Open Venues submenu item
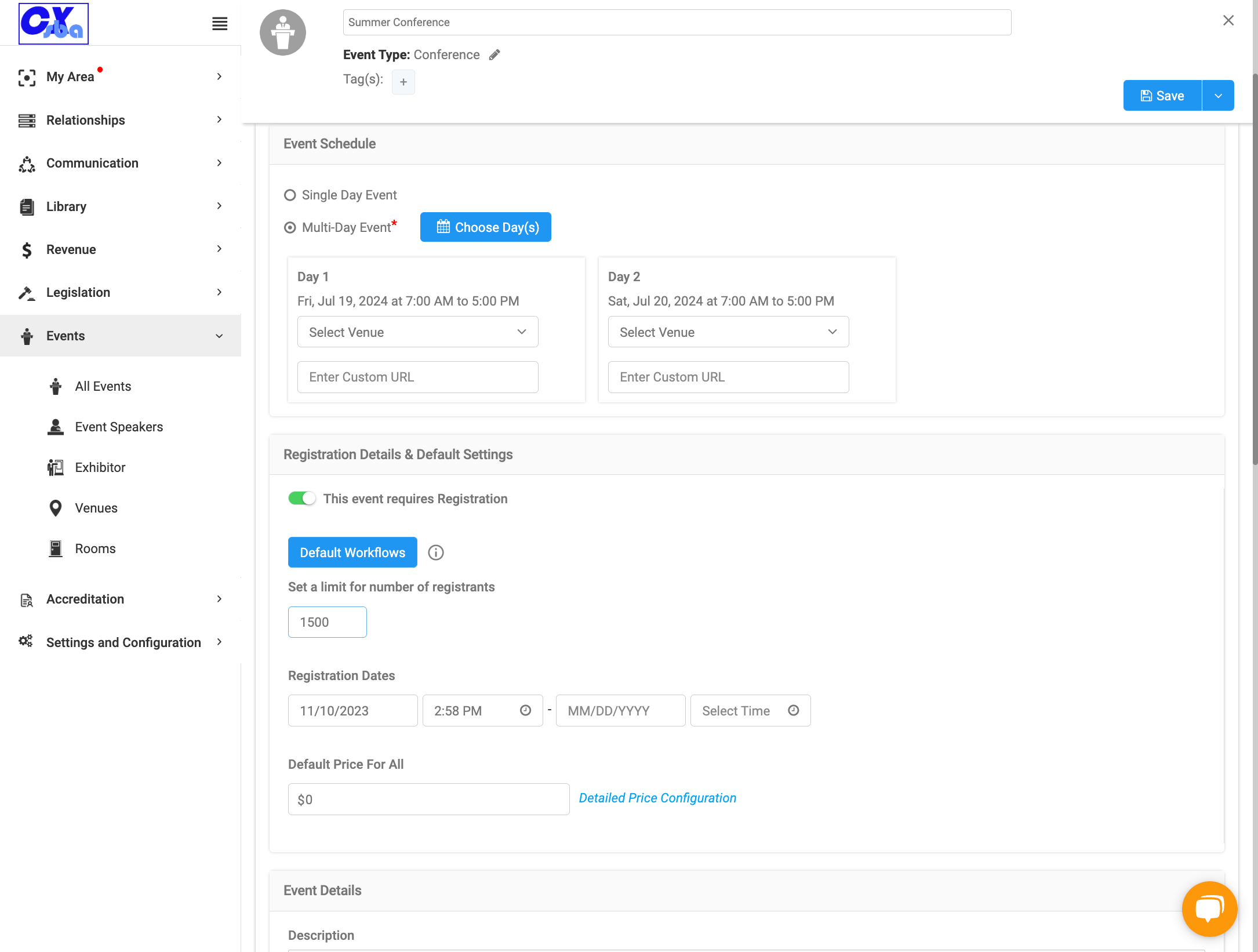The height and width of the screenshot is (952, 1258). pos(96,508)
